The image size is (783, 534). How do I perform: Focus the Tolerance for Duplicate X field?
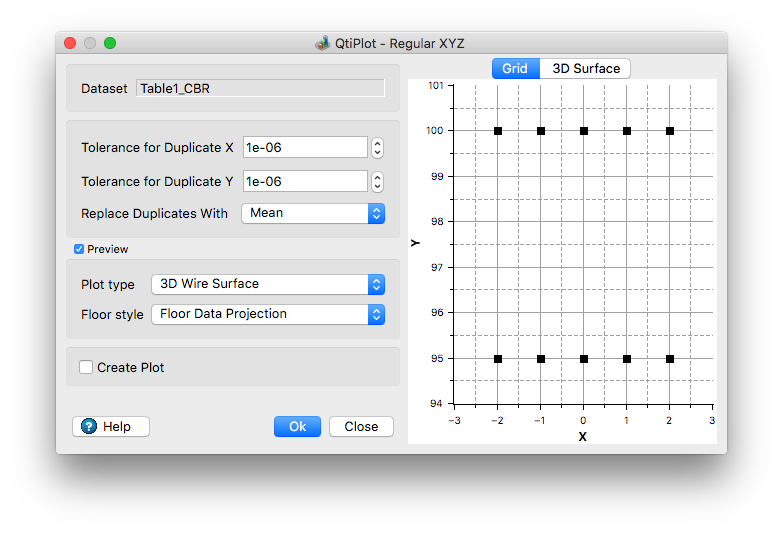click(x=304, y=147)
